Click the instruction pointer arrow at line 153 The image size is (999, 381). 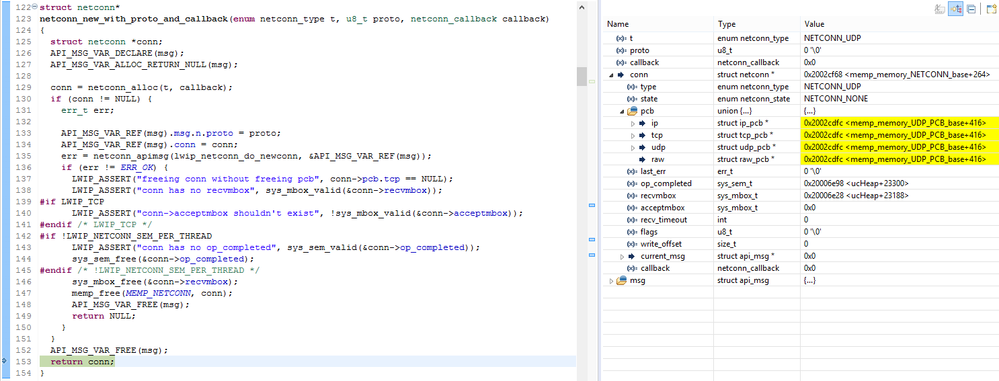[4, 361]
